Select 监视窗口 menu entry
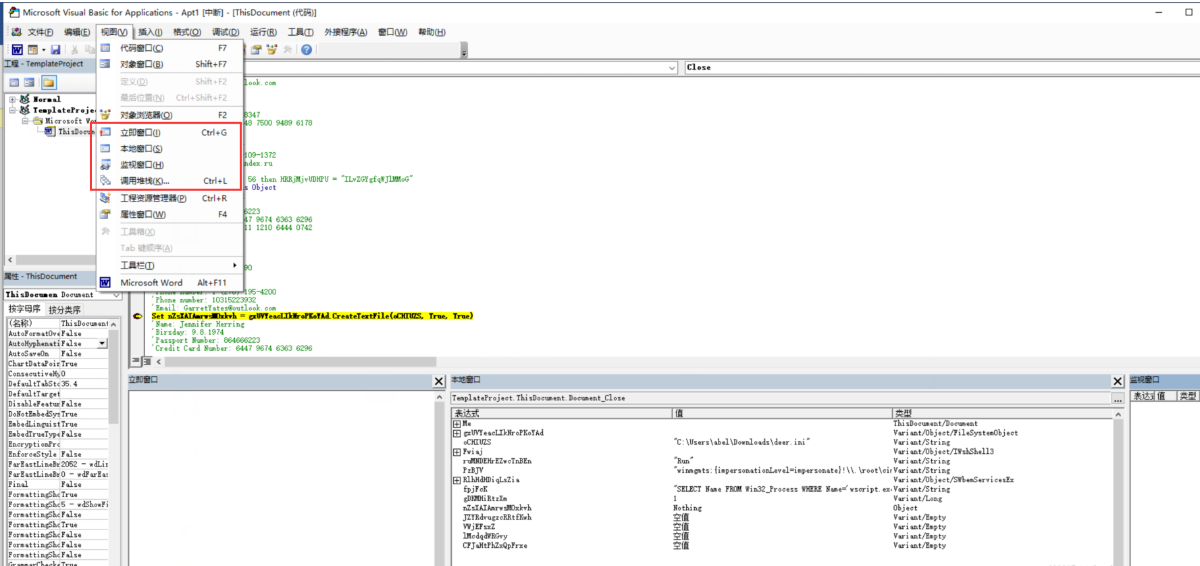Viewport: 1200px width, 566px height. [x=169, y=164]
